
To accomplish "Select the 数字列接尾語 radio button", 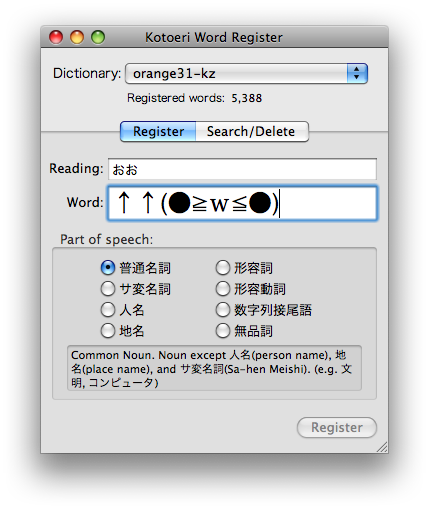I will click(223, 310).
